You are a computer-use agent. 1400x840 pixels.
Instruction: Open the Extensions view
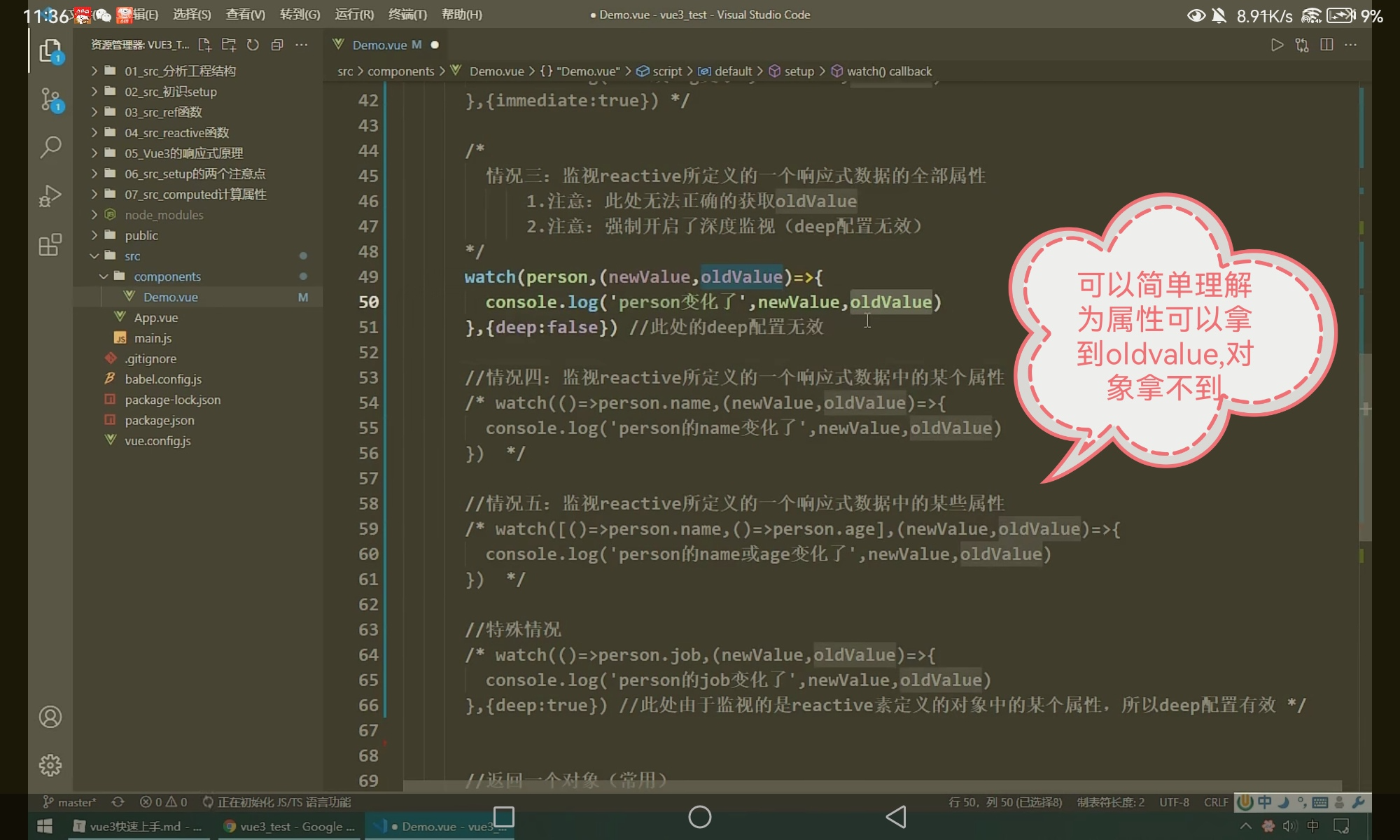[x=50, y=245]
